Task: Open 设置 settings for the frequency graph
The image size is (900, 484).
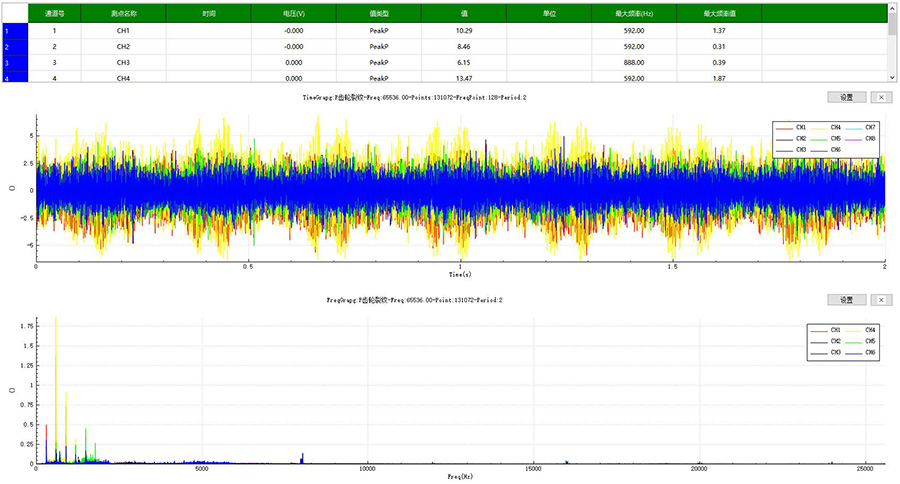Action: [x=846, y=299]
